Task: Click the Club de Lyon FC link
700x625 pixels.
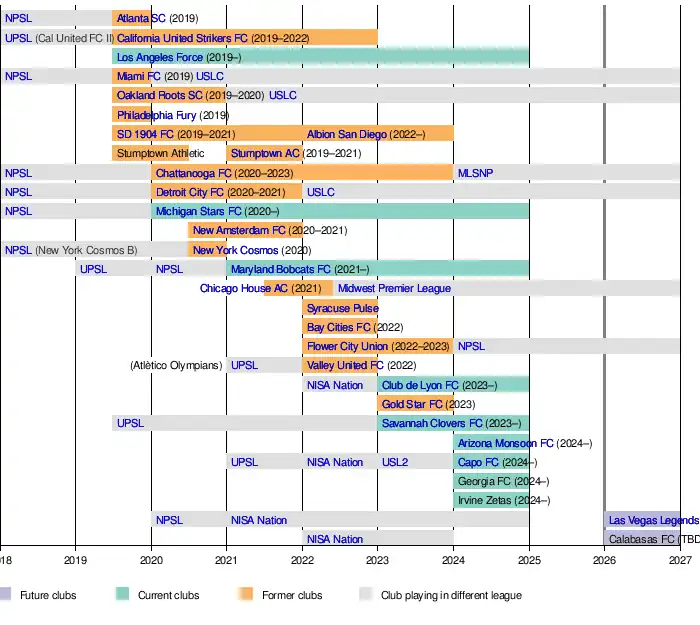Action: click(420, 385)
